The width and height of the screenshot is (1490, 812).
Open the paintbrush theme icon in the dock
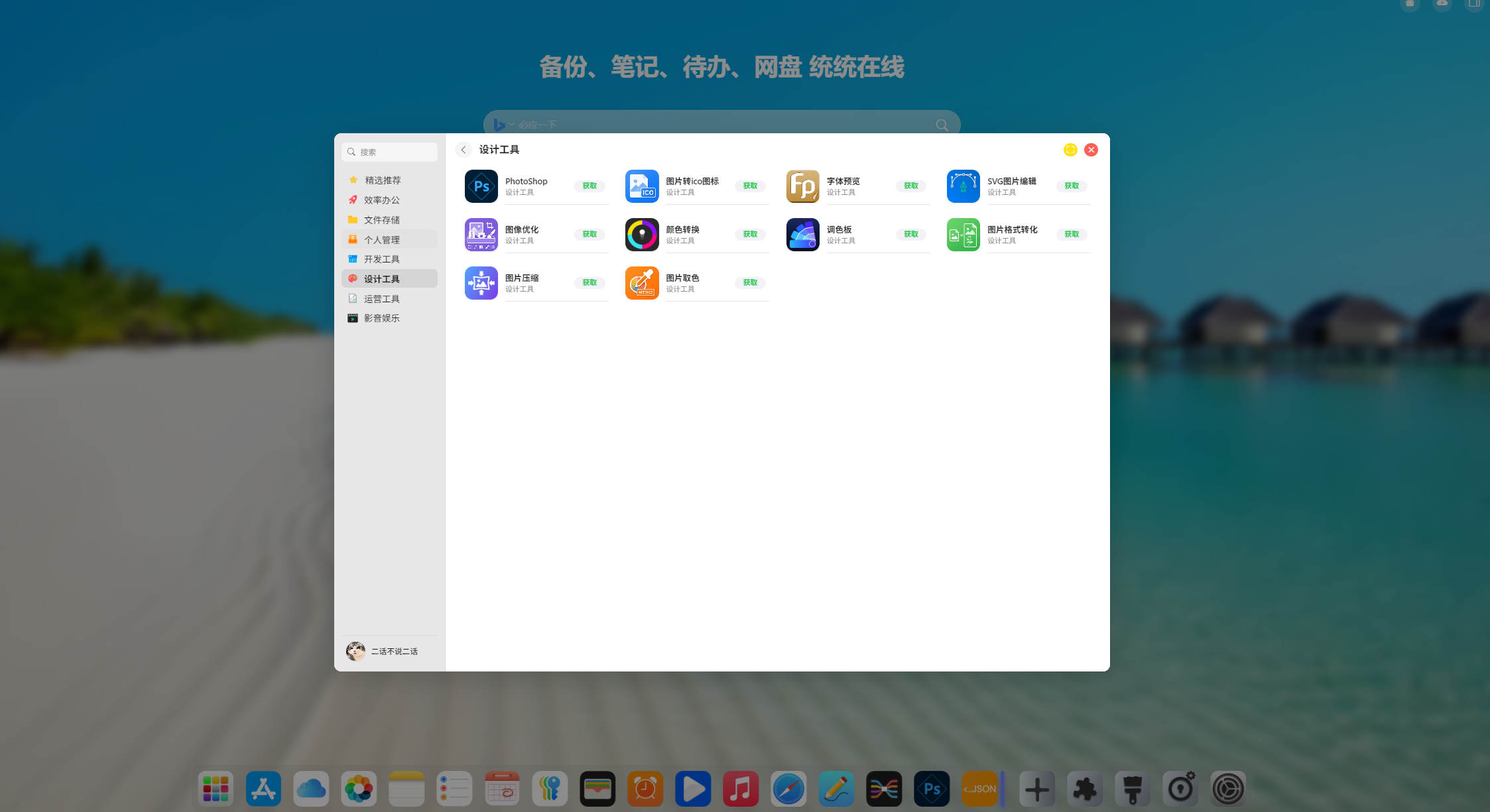click(1133, 789)
